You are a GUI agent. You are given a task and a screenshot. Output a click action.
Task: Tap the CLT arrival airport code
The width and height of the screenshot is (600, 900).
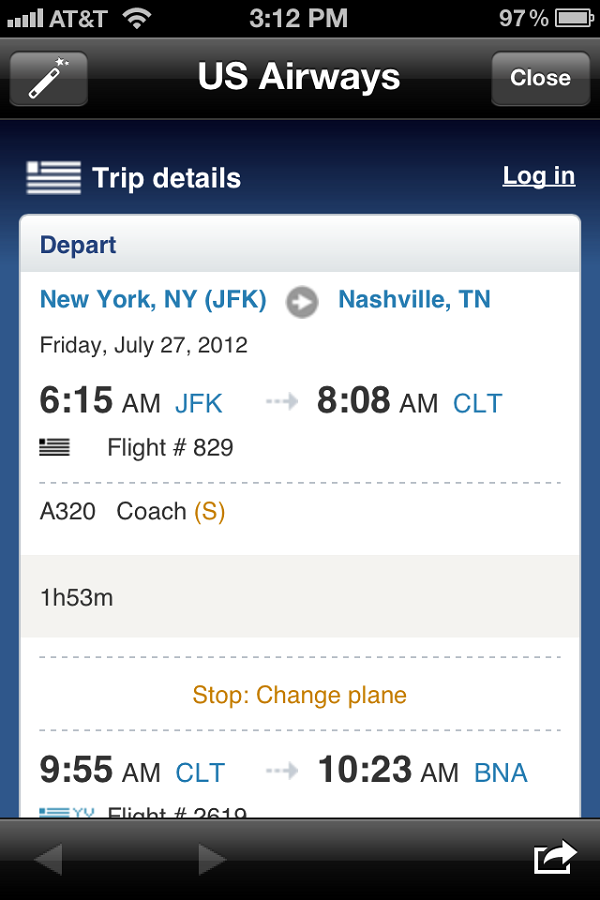click(x=478, y=403)
